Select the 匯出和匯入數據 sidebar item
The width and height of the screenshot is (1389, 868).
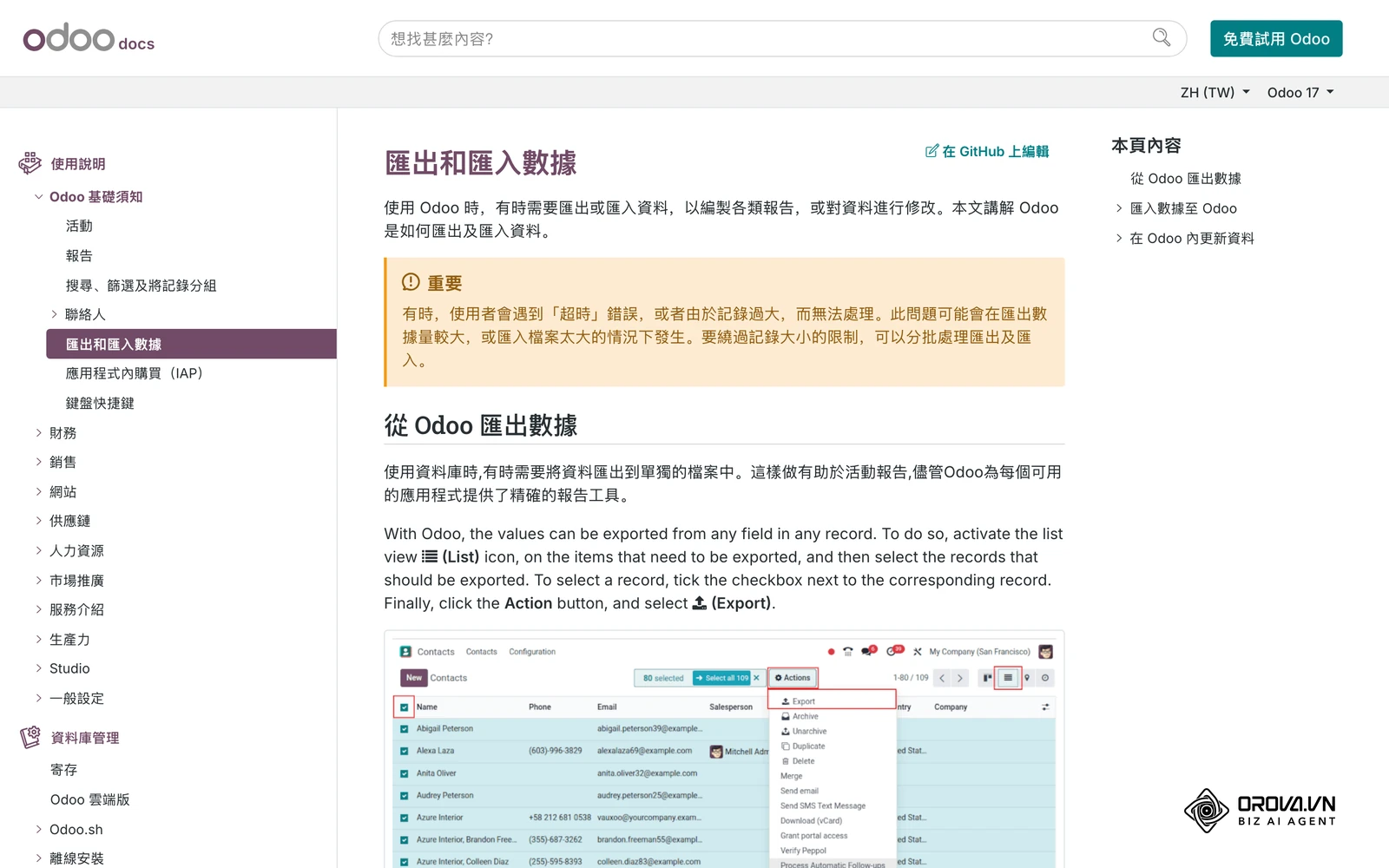tap(191, 344)
